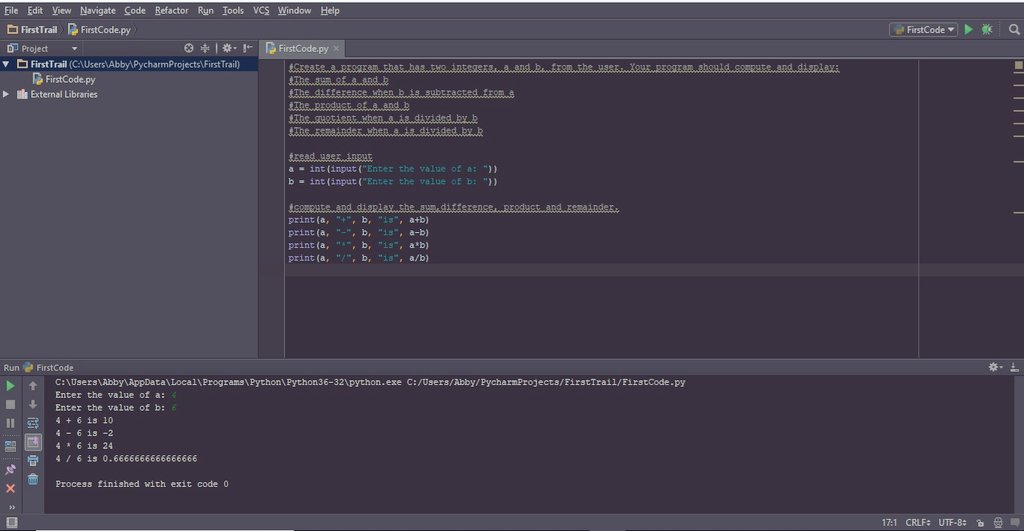This screenshot has width=1024, height=531.
Task: Select FirstCode.py in project tree
Action: [64, 79]
